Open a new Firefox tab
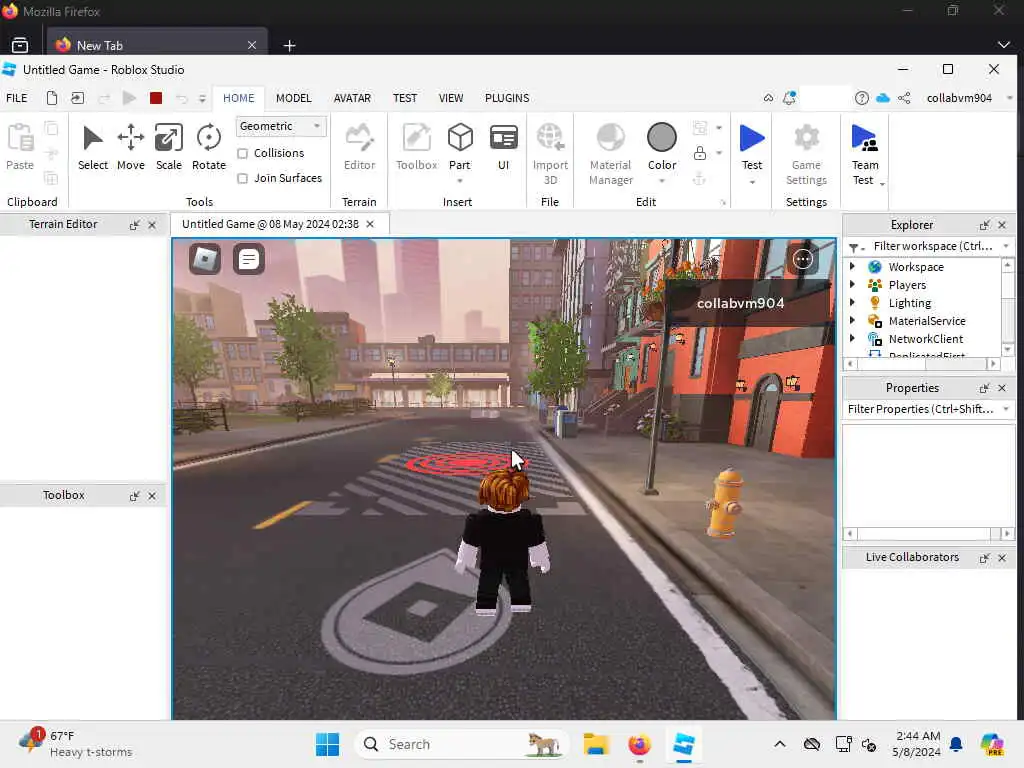This screenshot has height=768, width=1024. [x=289, y=45]
